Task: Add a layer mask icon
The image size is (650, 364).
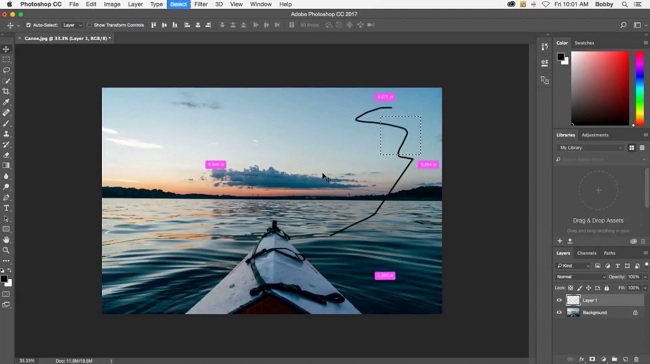Action: coord(592,359)
